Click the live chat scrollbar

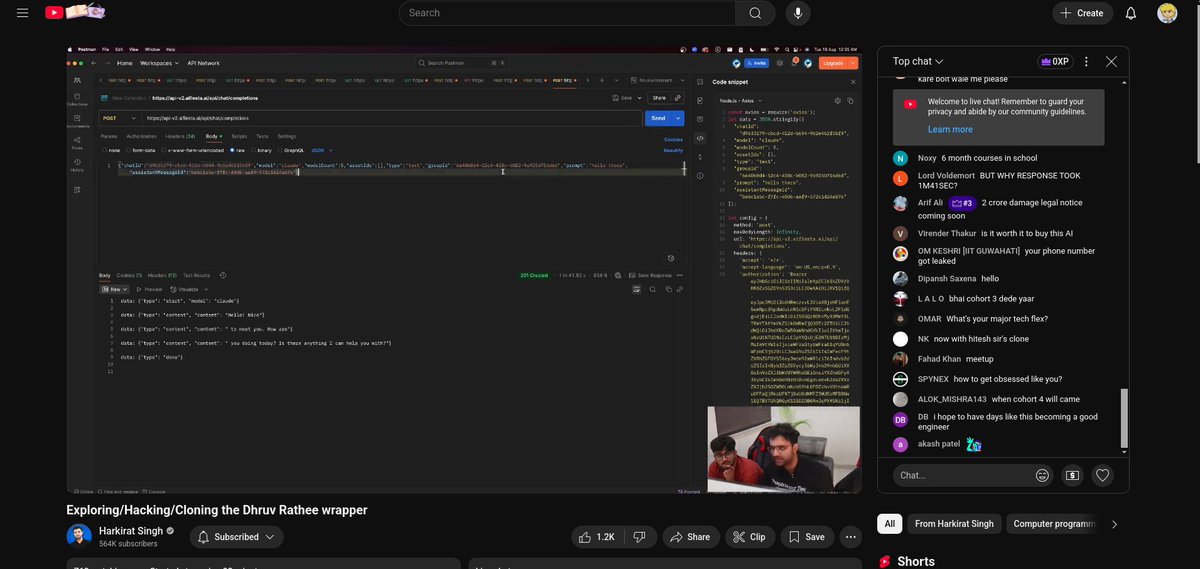1125,420
